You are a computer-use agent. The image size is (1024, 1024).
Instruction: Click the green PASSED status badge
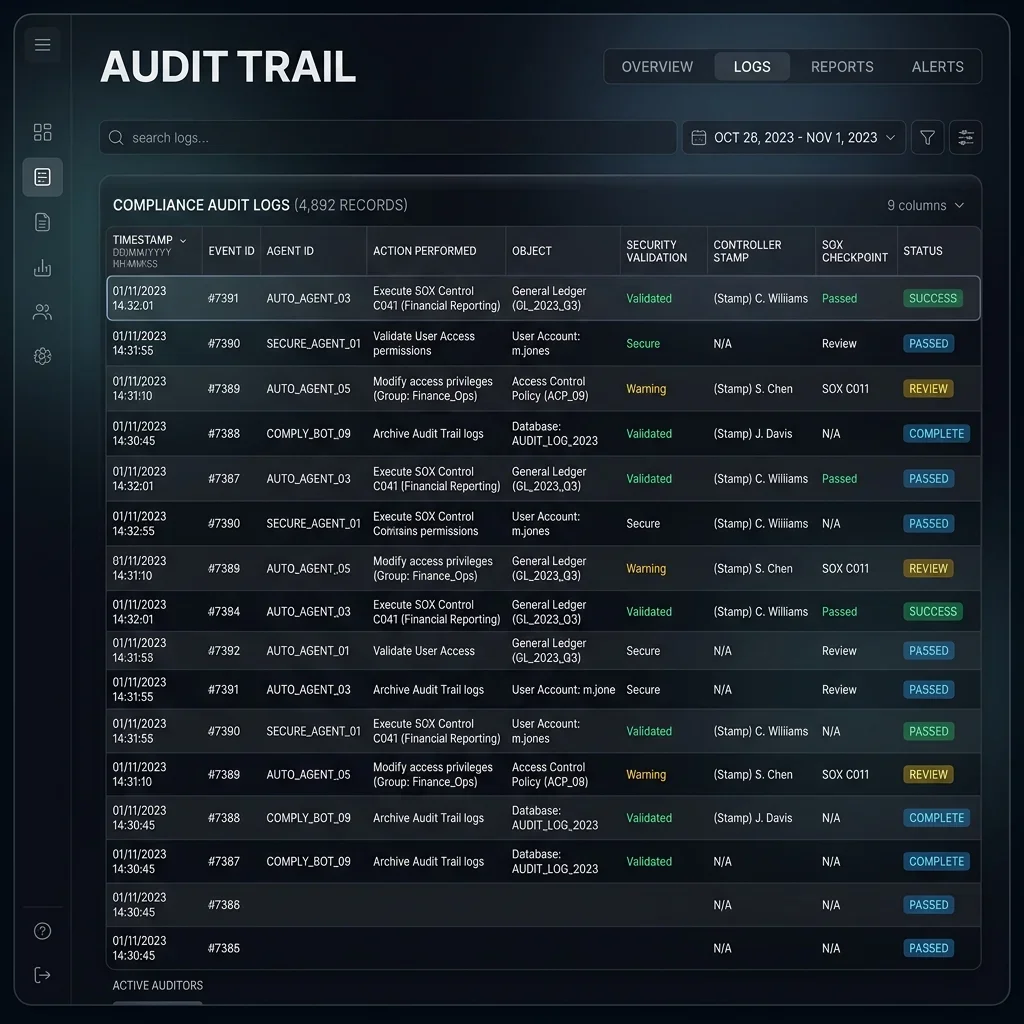[928, 731]
